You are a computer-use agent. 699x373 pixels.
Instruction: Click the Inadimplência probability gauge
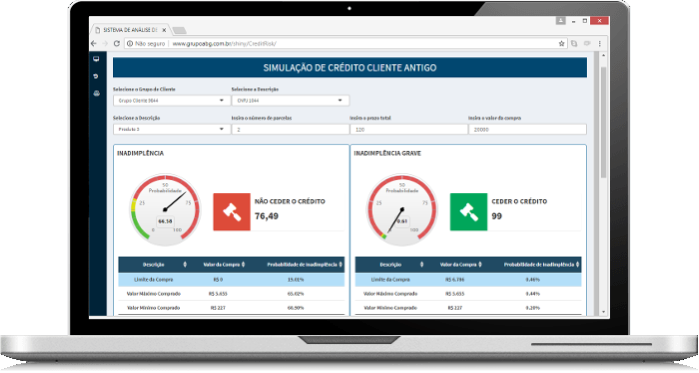[165, 210]
